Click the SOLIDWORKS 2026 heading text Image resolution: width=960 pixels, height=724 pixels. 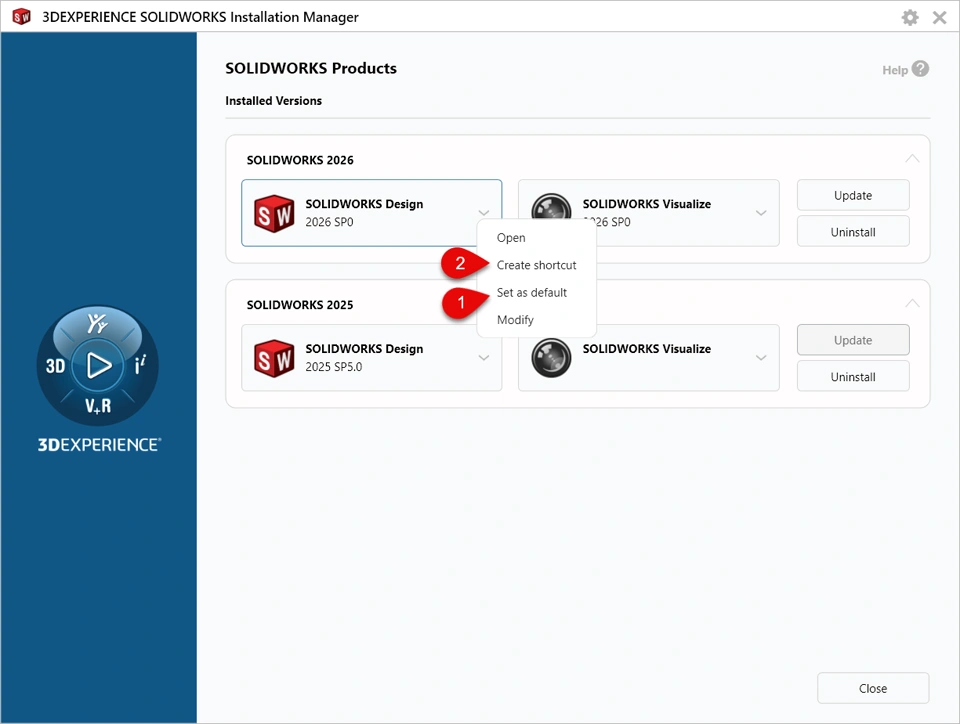(x=300, y=160)
